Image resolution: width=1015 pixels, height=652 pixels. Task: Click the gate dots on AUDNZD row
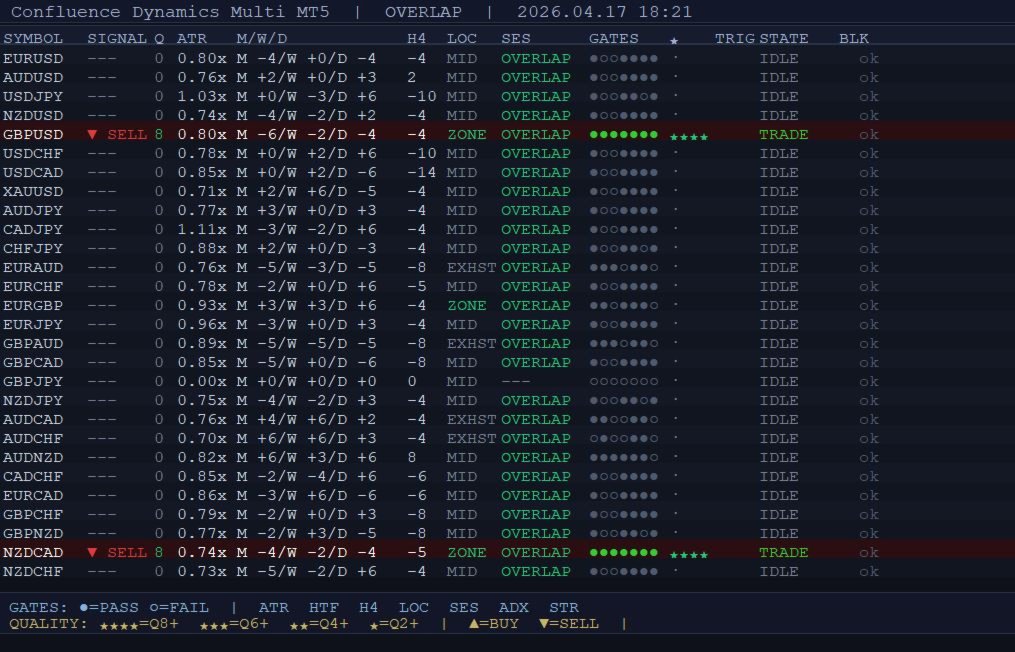(x=624, y=458)
